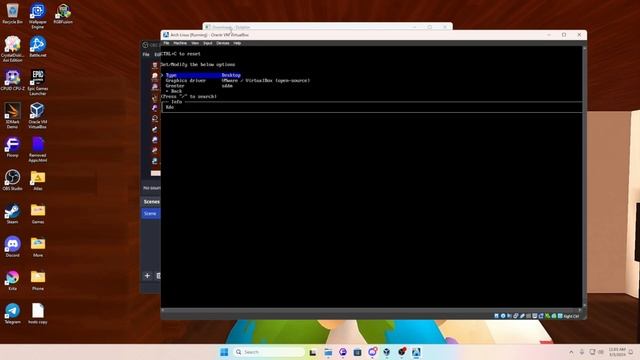Open File Explorer from the taskbar

pyautogui.click(x=328, y=352)
